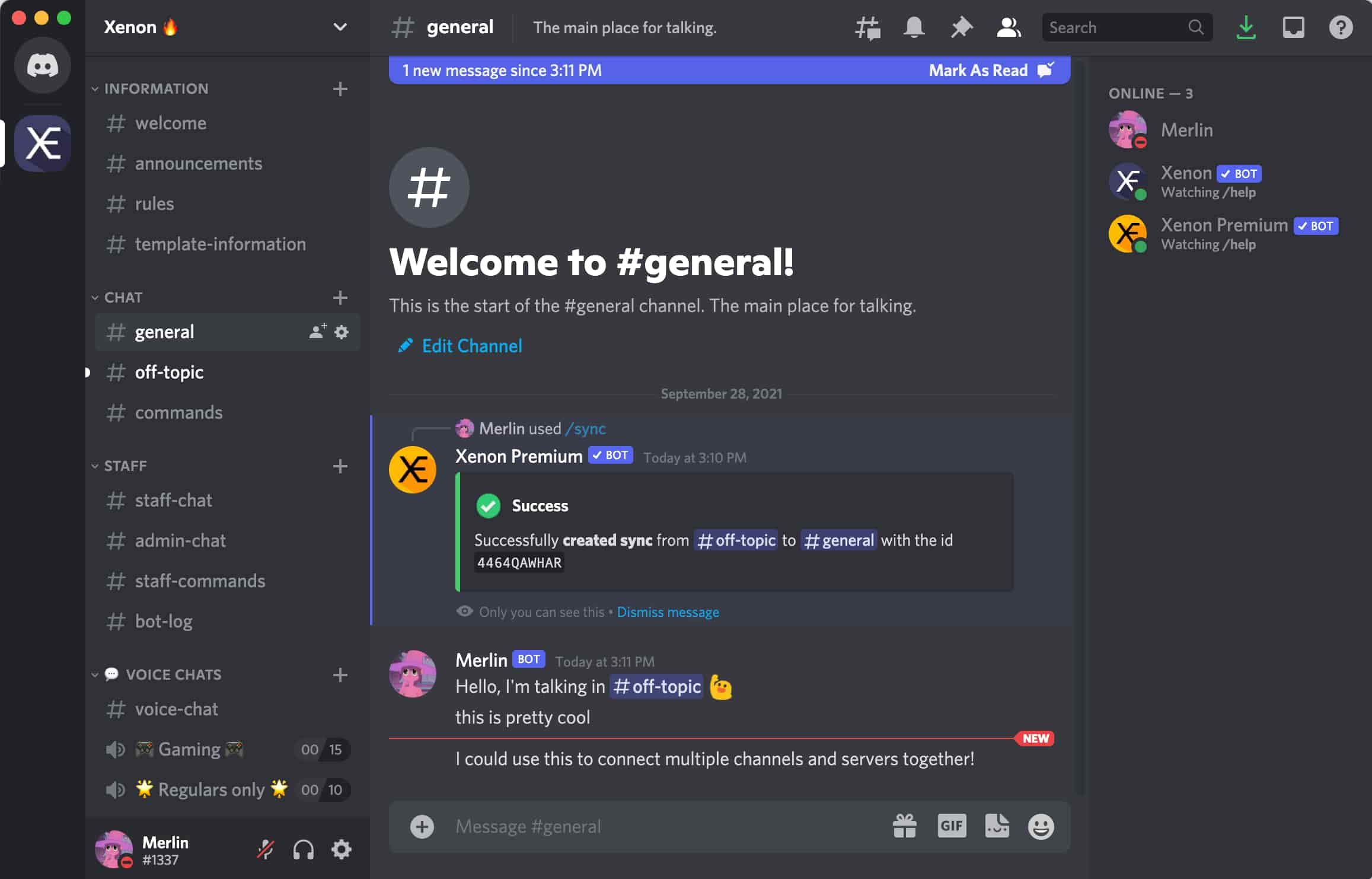Click the #staff-chat channel item
1372x879 pixels.
pyautogui.click(x=173, y=500)
